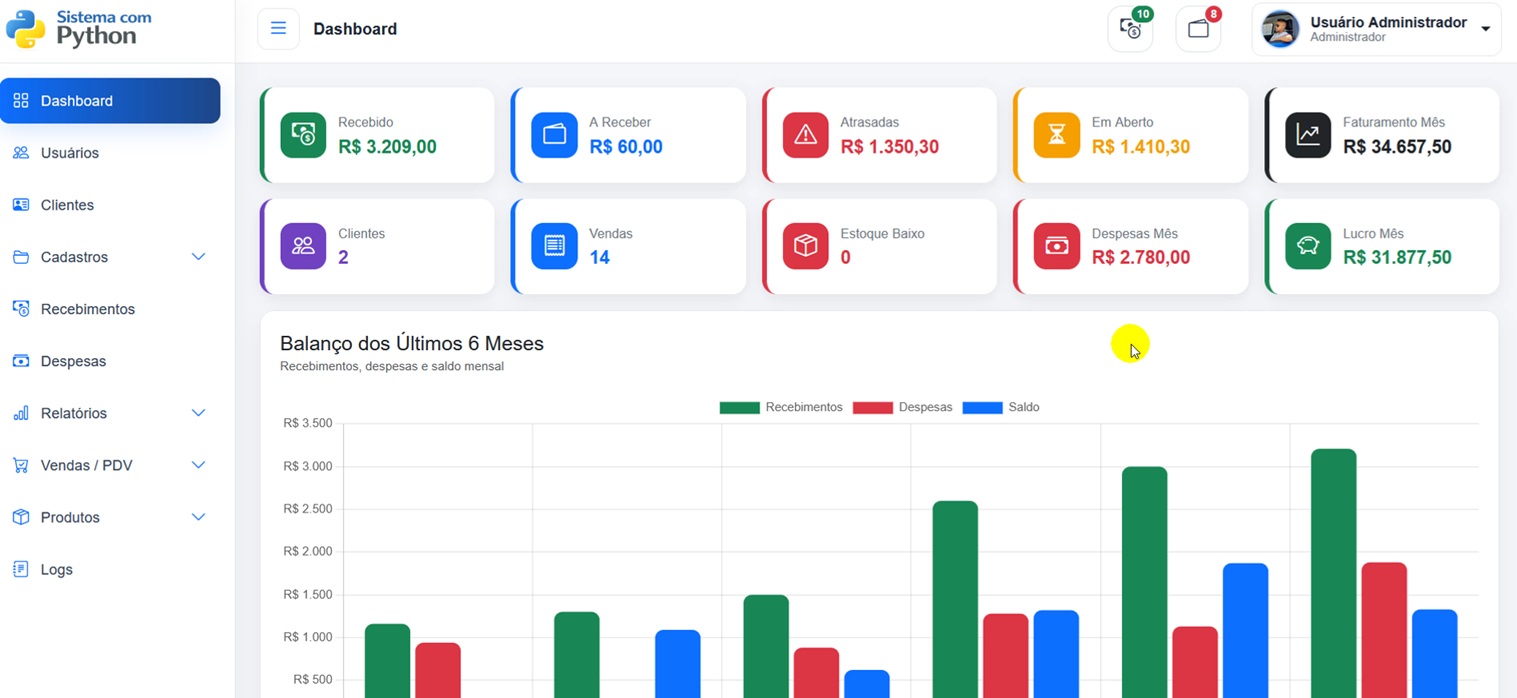Click the red Atrasadas warning triangle icon
This screenshot has width=1517, height=698.
pos(805,135)
